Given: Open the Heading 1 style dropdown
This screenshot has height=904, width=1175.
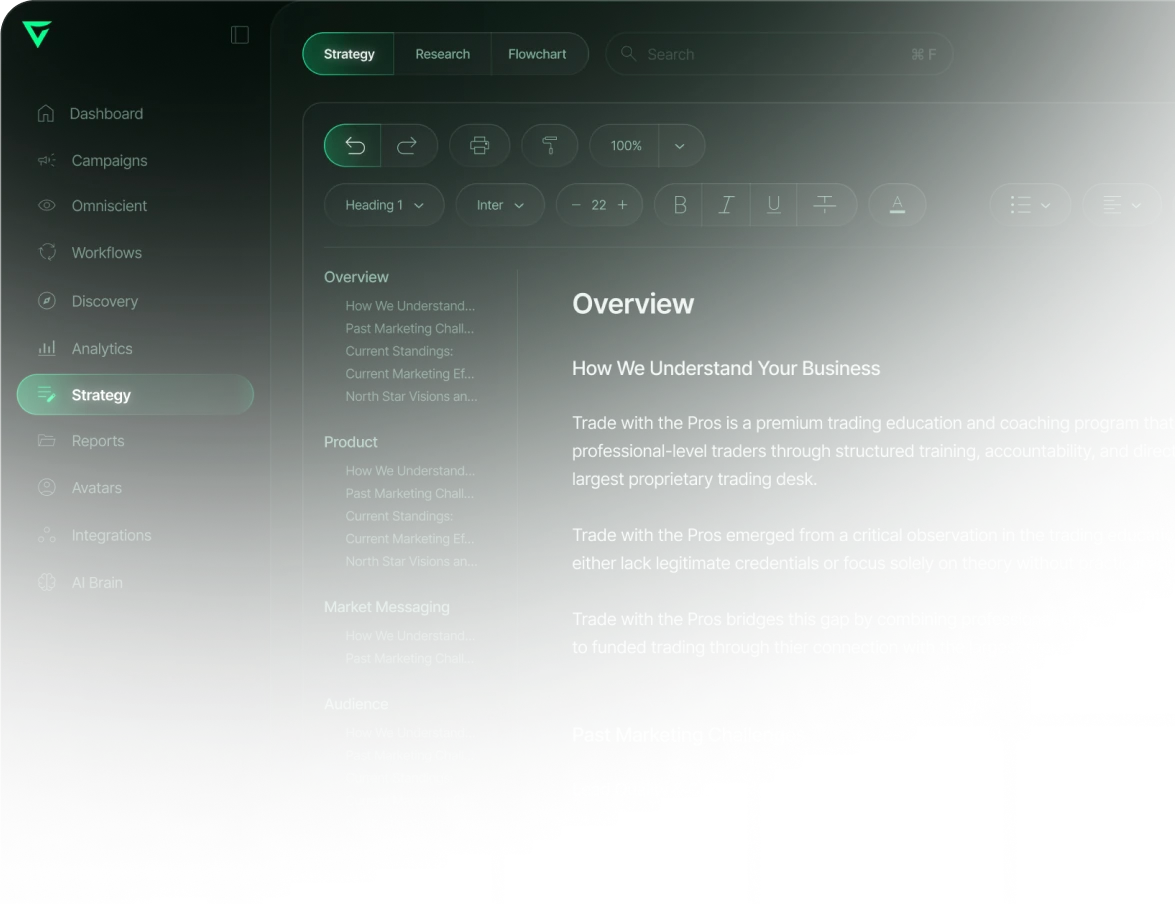Looking at the screenshot, I should pyautogui.click(x=384, y=205).
